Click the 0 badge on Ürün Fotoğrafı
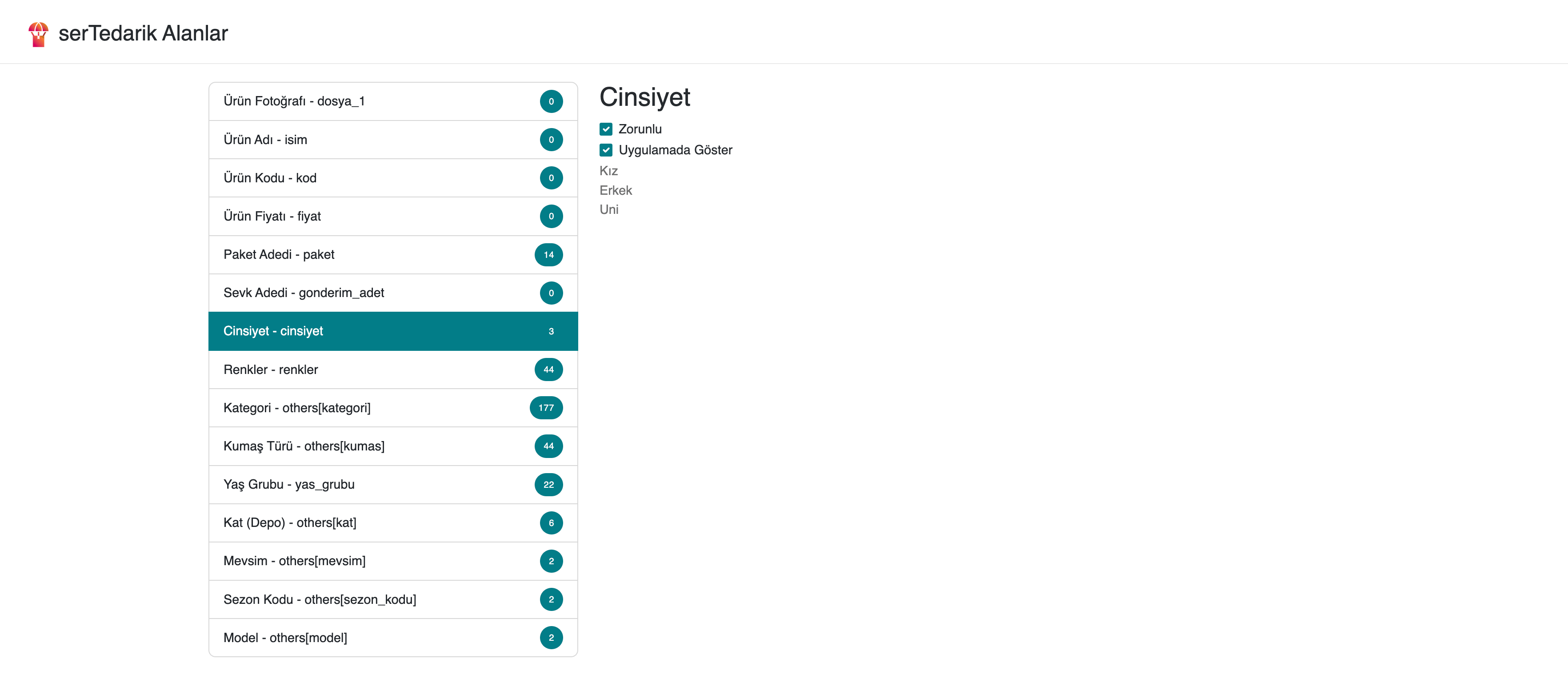Screen dimensions: 1568x699 tap(551, 101)
